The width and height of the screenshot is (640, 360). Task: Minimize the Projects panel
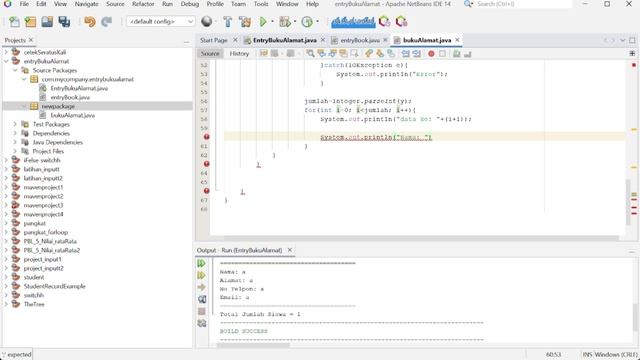(187, 41)
